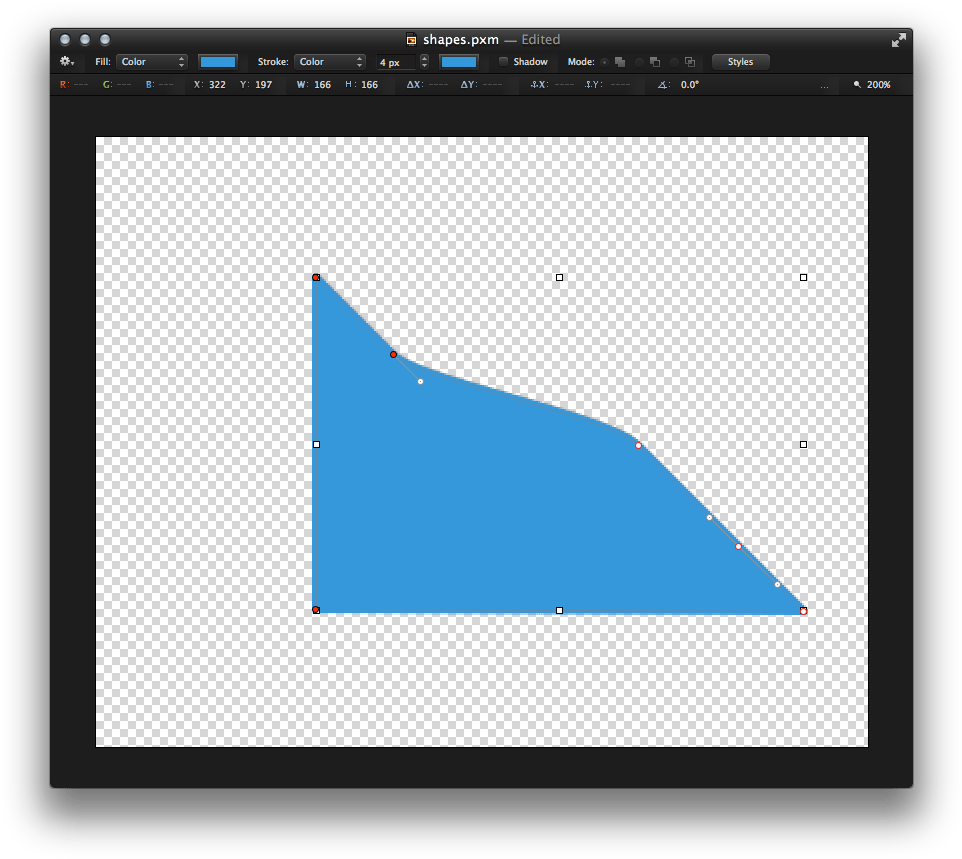Screen dimensions: 962x859
Task: Select the top-middle transform handle
Action: point(560,277)
